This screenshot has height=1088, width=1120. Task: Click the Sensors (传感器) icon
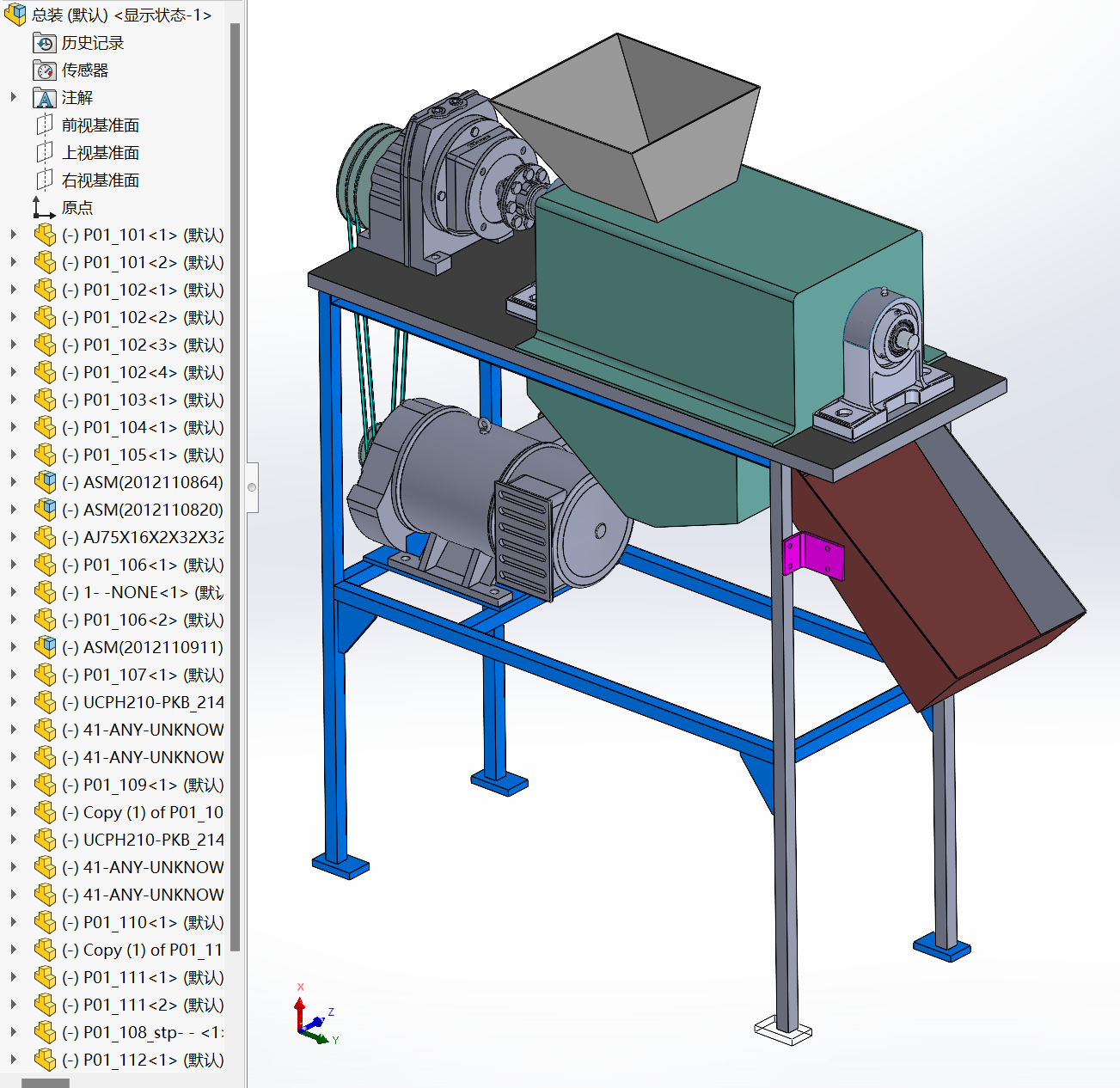[45, 70]
